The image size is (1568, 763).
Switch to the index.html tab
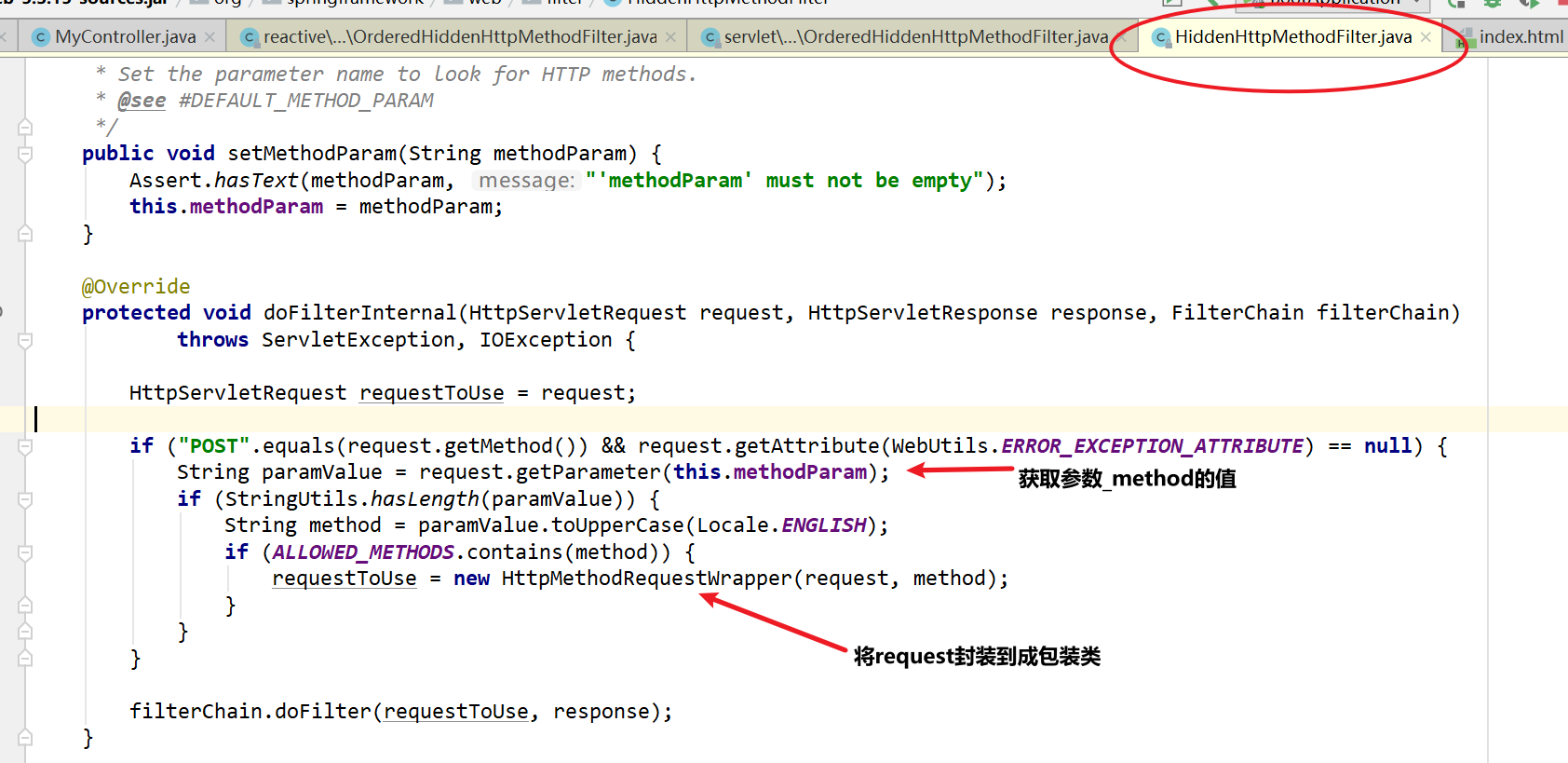click(x=1521, y=37)
